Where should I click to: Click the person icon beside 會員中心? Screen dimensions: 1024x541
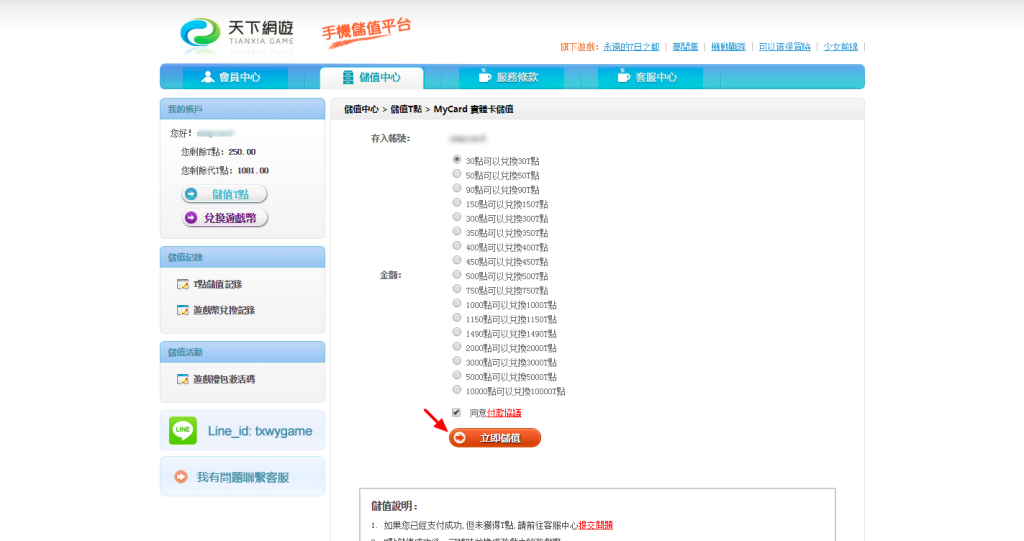point(208,77)
